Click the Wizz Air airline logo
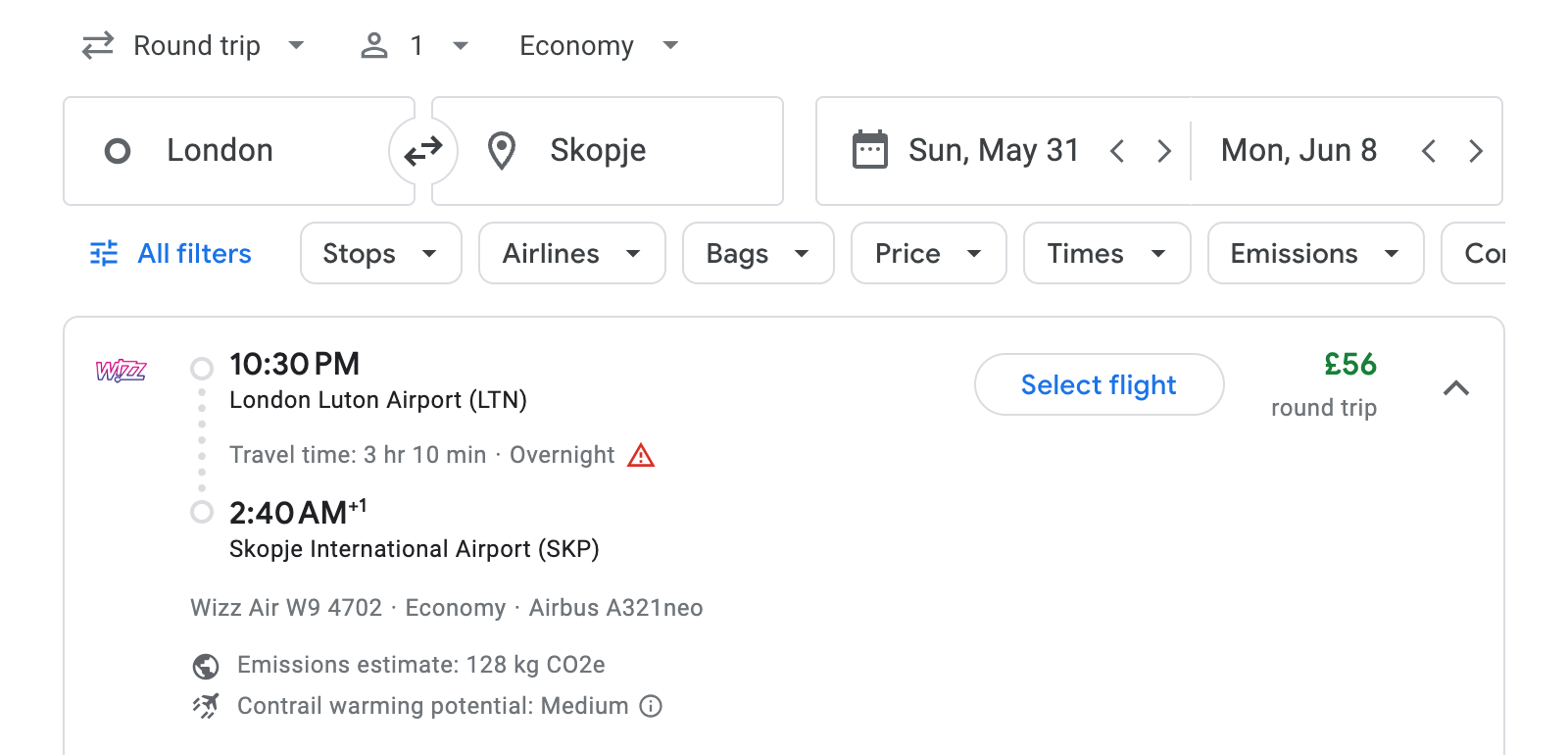Screen dimensions: 1568x755 point(120,372)
